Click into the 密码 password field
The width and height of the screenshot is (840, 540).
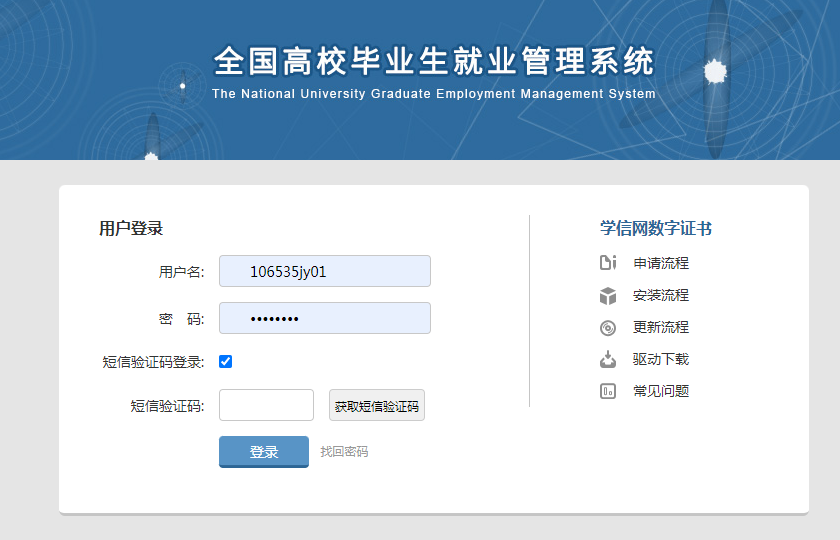(324, 318)
